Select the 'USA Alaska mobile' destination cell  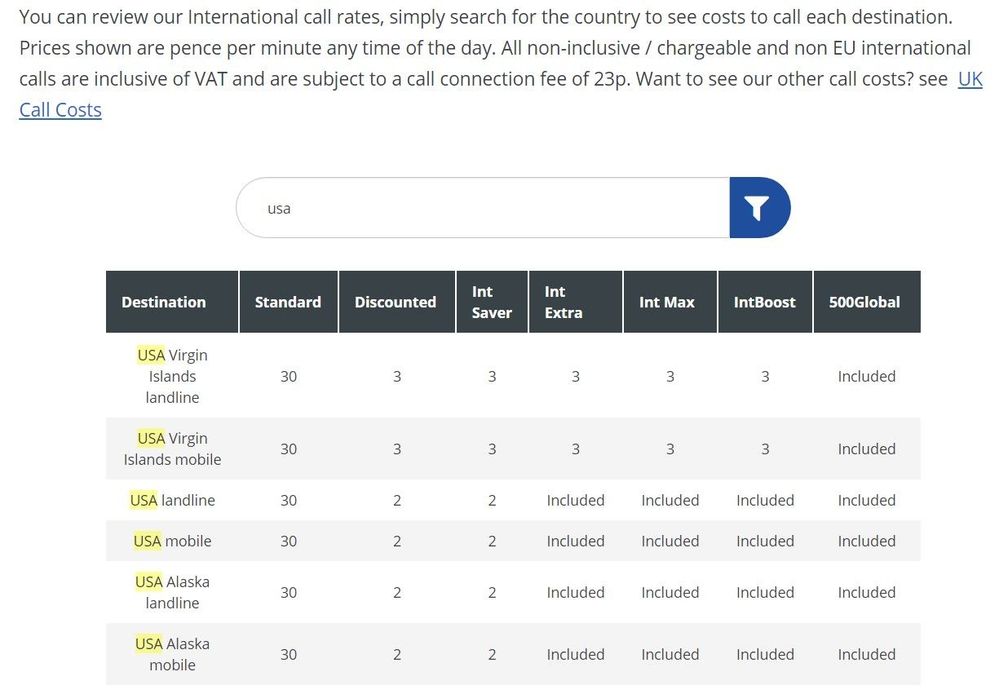click(172, 654)
